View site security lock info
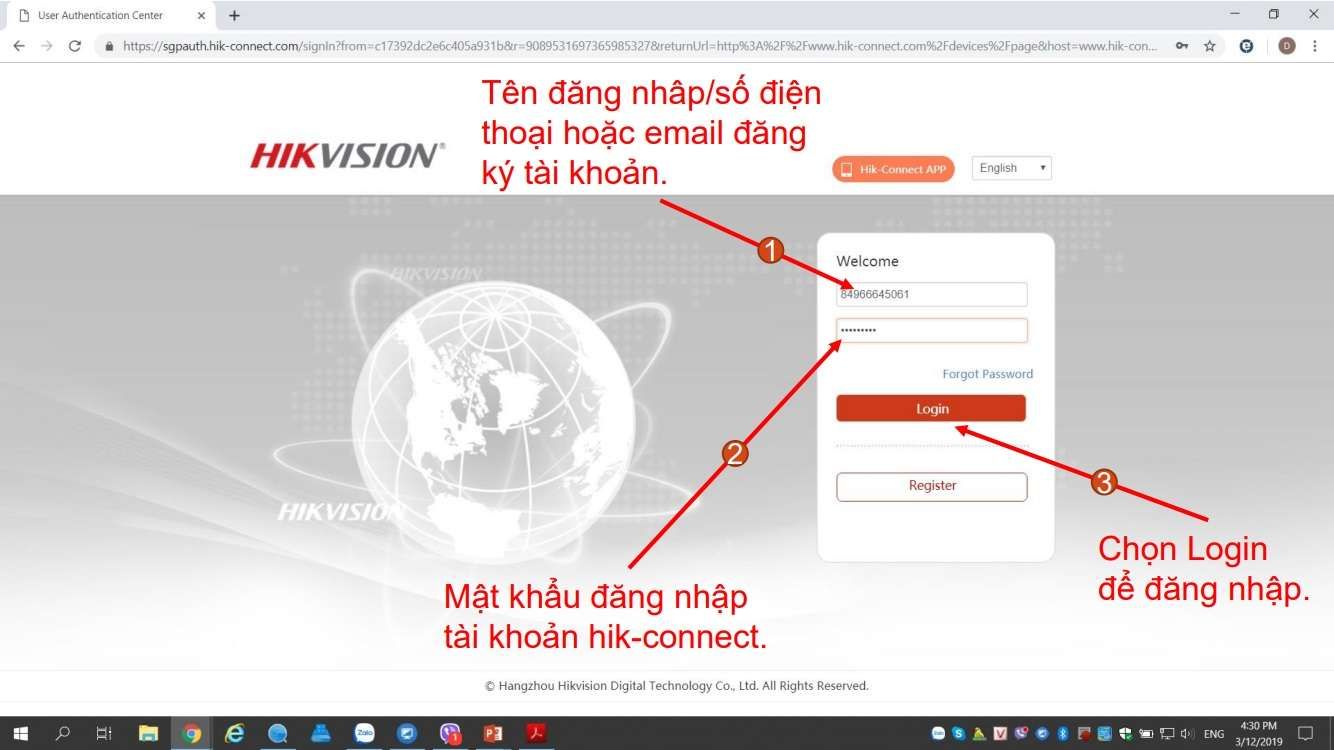This screenshot has height=750, width=1334. (x=110, y=46)
